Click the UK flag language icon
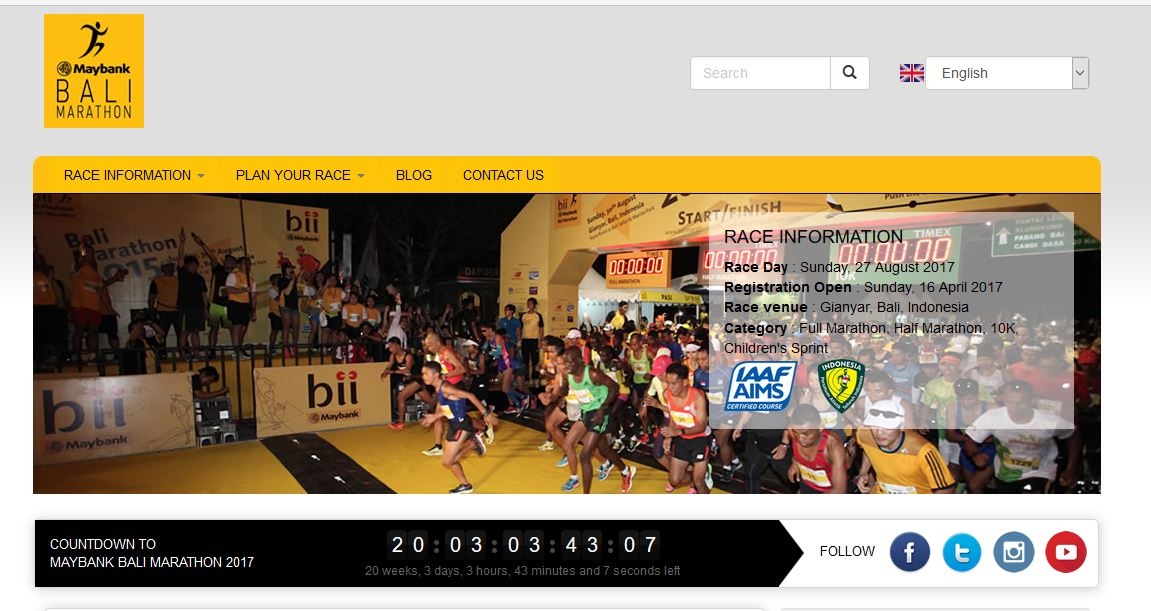 click(912, 73)
